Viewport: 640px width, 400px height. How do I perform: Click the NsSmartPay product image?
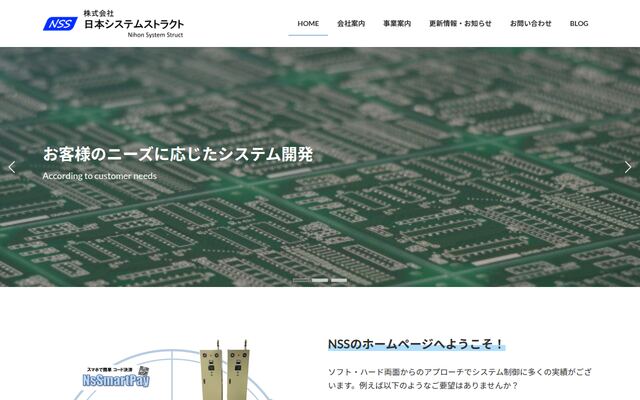(117, 377)
